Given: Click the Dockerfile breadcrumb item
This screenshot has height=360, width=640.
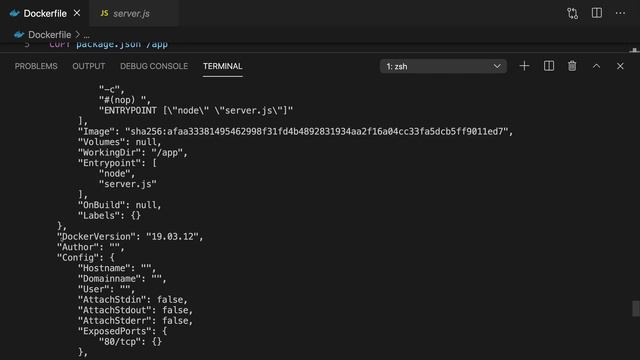Looking at the screenshot, I should coord(49,35).
